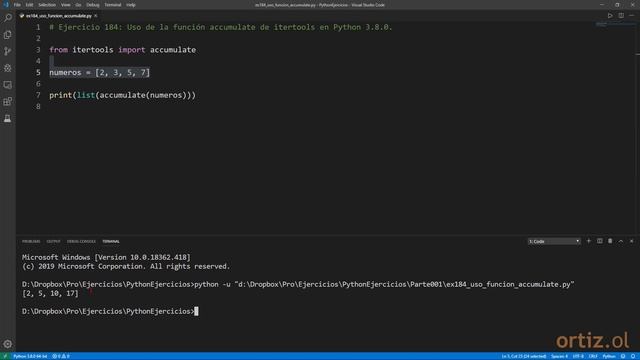Viewport: 640px width, 360px height.
Task: Open the Go menu
Action: (x=78, y=5)
